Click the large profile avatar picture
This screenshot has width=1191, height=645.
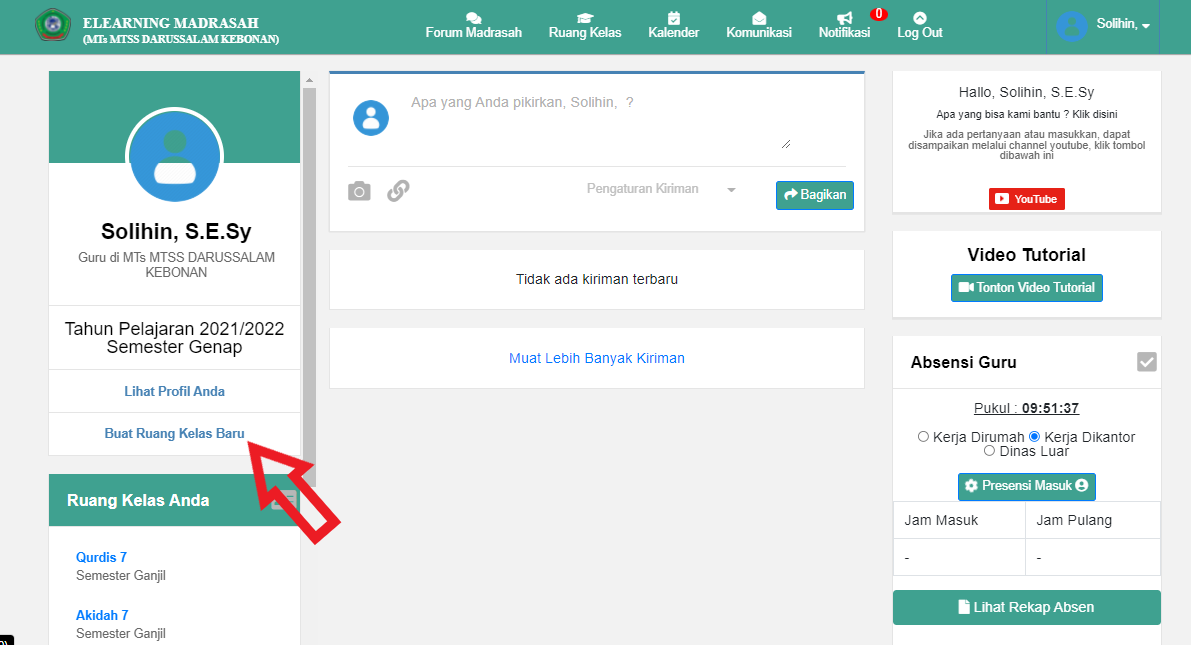coord(174,157)
